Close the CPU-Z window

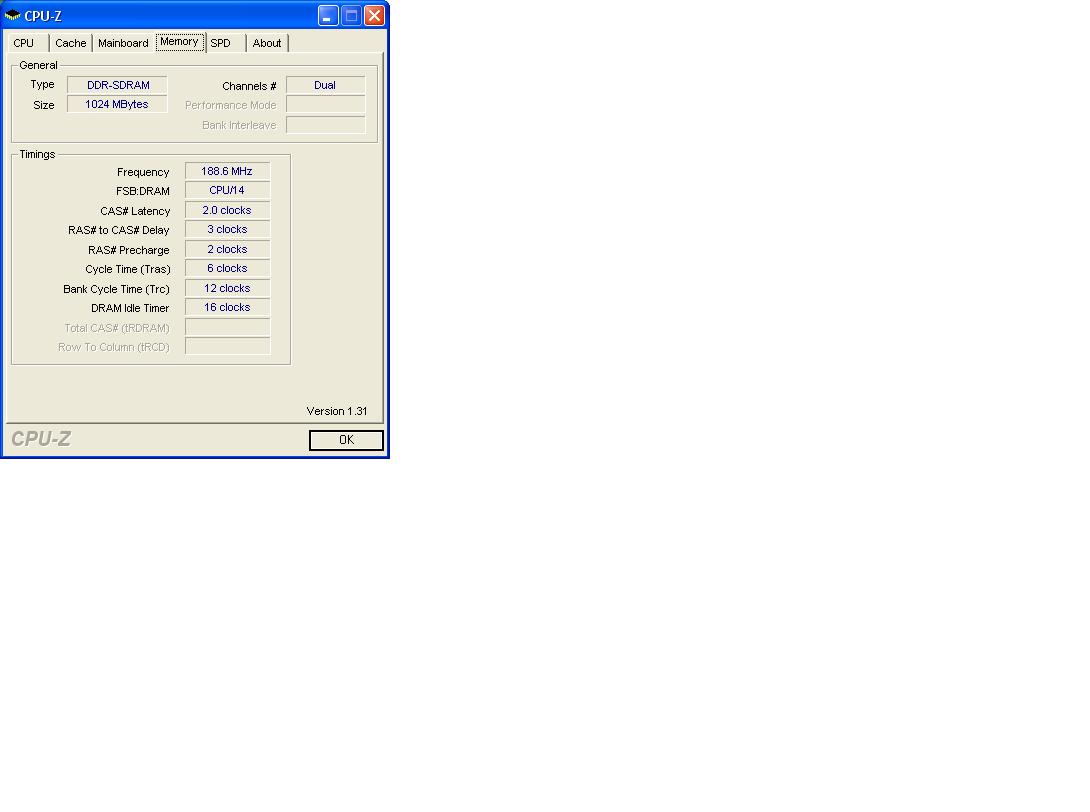point(374,15)
